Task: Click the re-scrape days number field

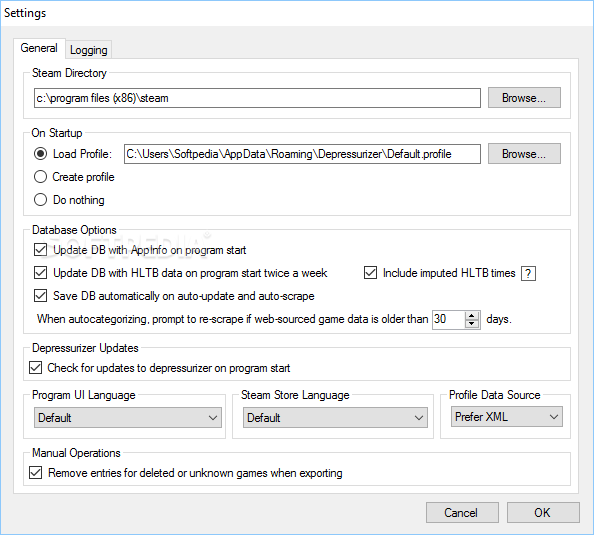Action: pyautogui.click(x=449, y=319)
